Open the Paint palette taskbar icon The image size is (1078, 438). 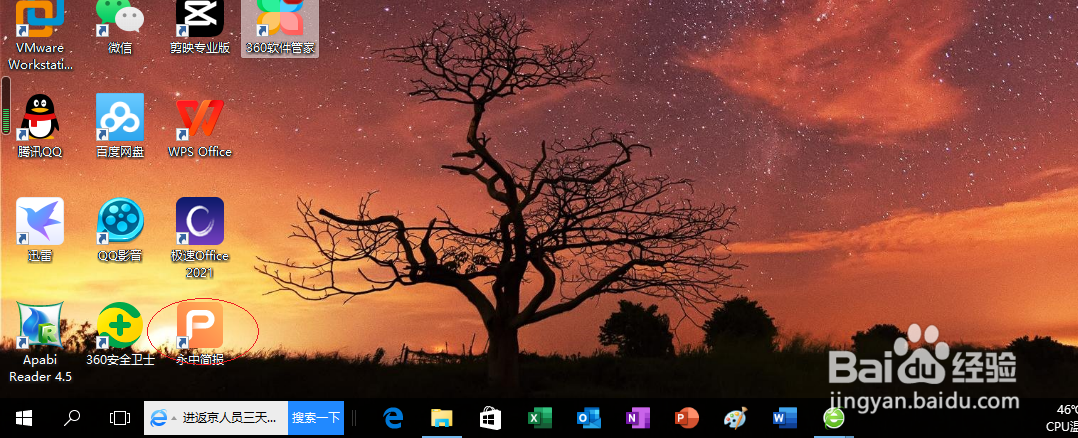pyautogui.click(x=735, y=417)
